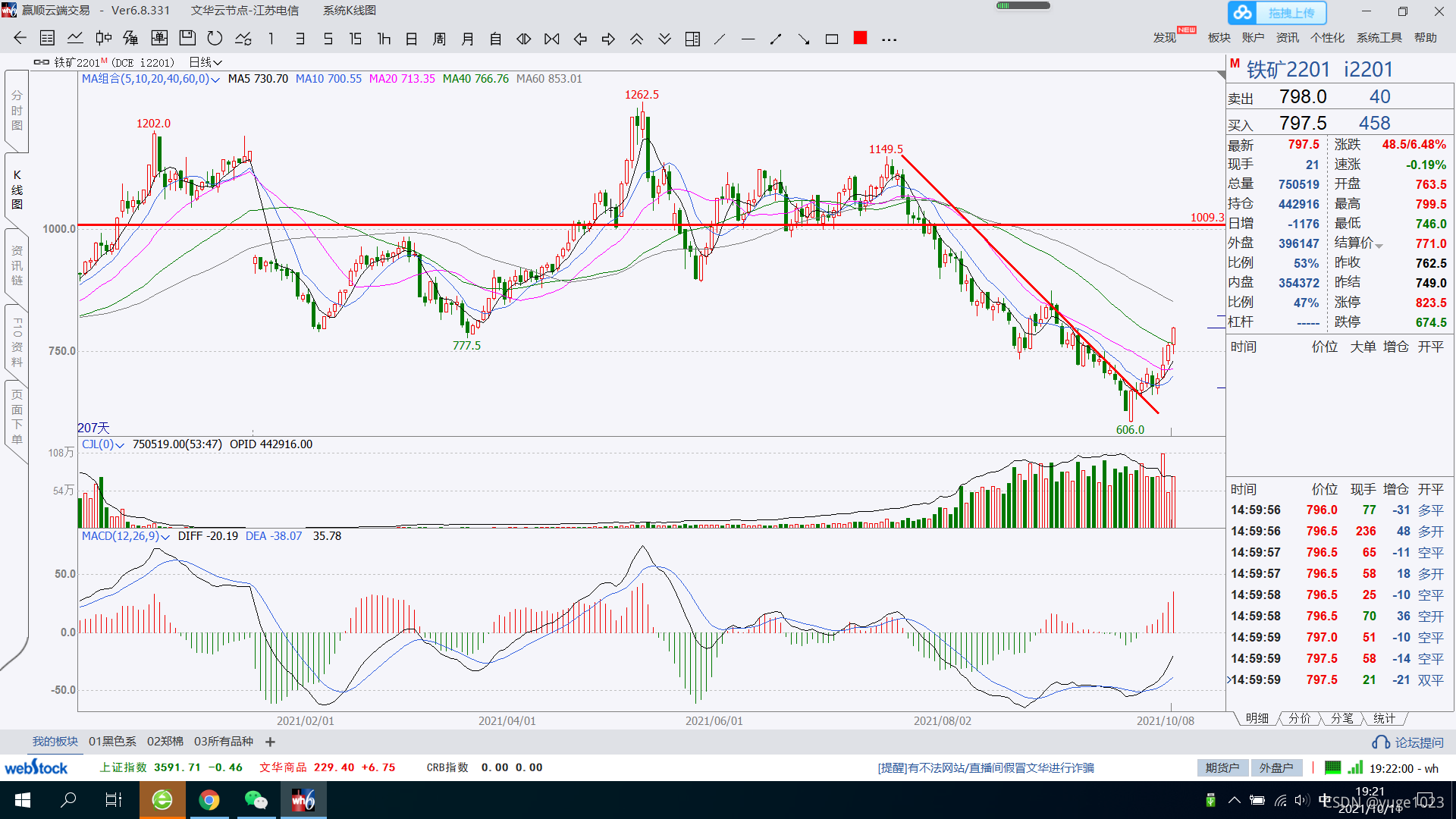Select the diagonal line drawing tool

pos(720,39)
